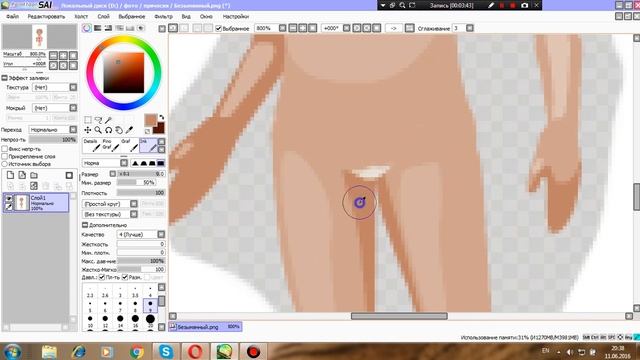Adjust the Плотность density slider
The width and height of the screenshot is (640, 360).
click(141, 193)
